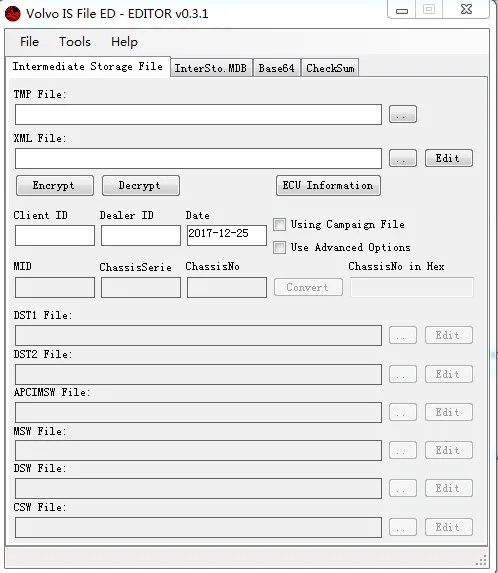
Task: Browse for a DSW file
Action: coord(403,489)
